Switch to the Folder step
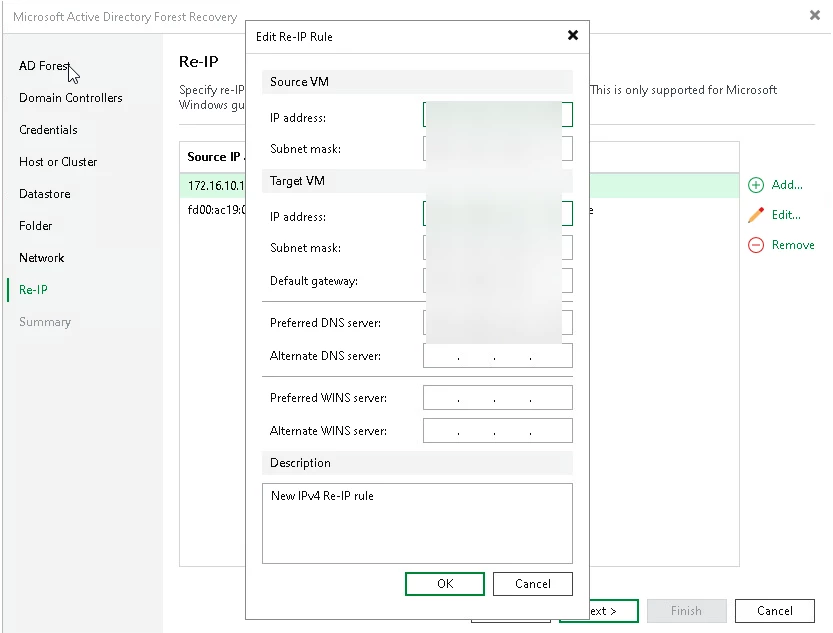The image size is (833, 633). click(x=36, y=226)
